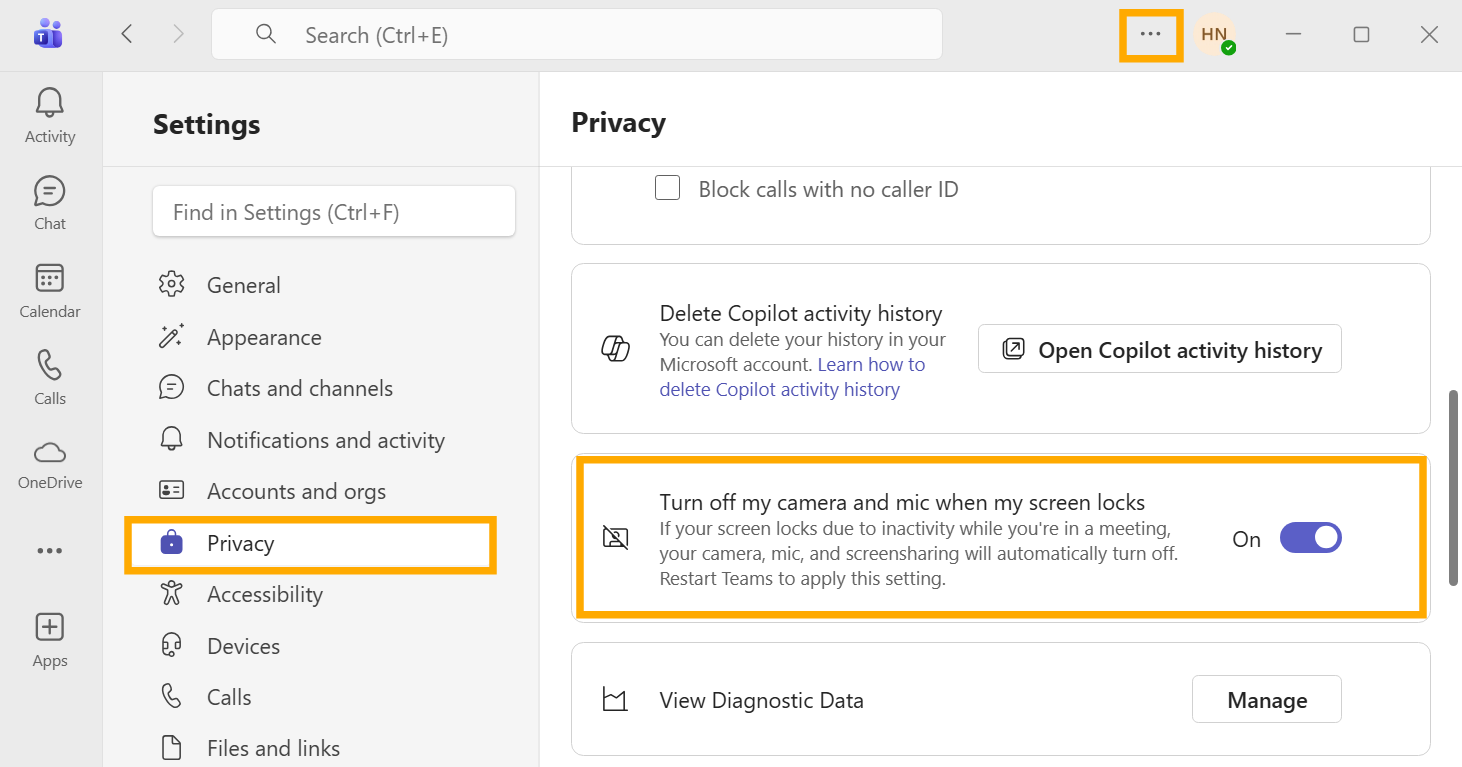Open the HN profile avatar menu
The height and width of the screenshot is (767, 1462).
[x=1214, y=35]
